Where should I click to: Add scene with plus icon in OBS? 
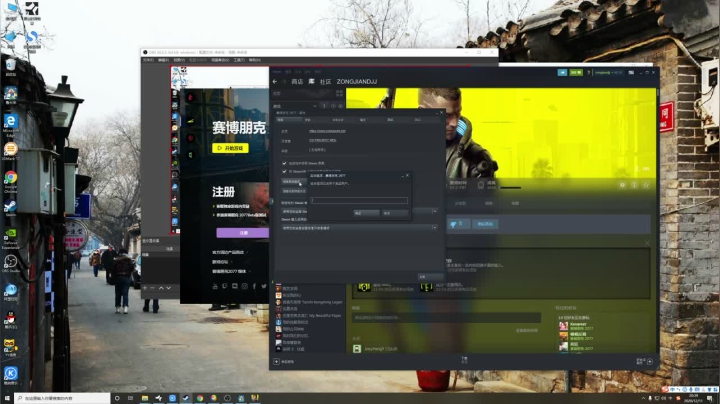click(x=145, y=288)
